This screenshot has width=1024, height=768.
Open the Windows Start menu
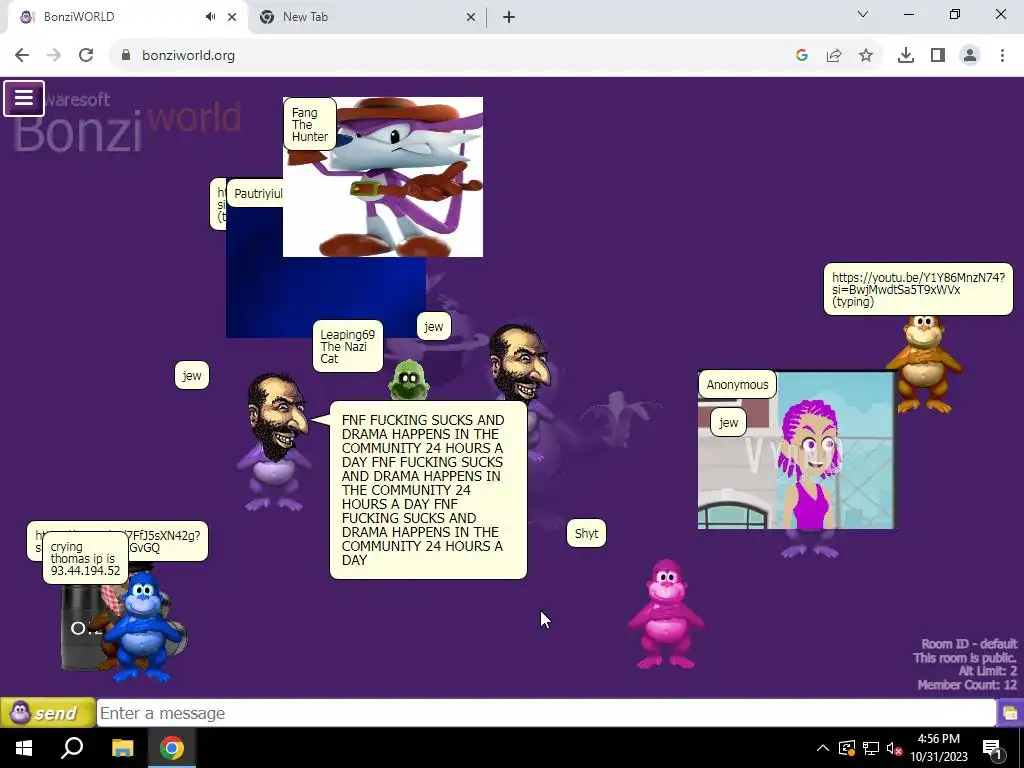click(24, 748)
